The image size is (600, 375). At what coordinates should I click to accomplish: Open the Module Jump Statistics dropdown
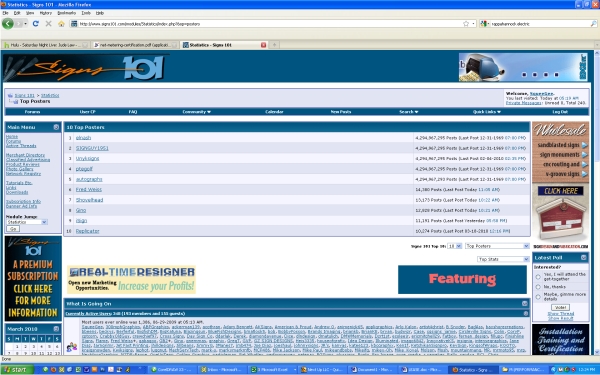coord(26,222)
